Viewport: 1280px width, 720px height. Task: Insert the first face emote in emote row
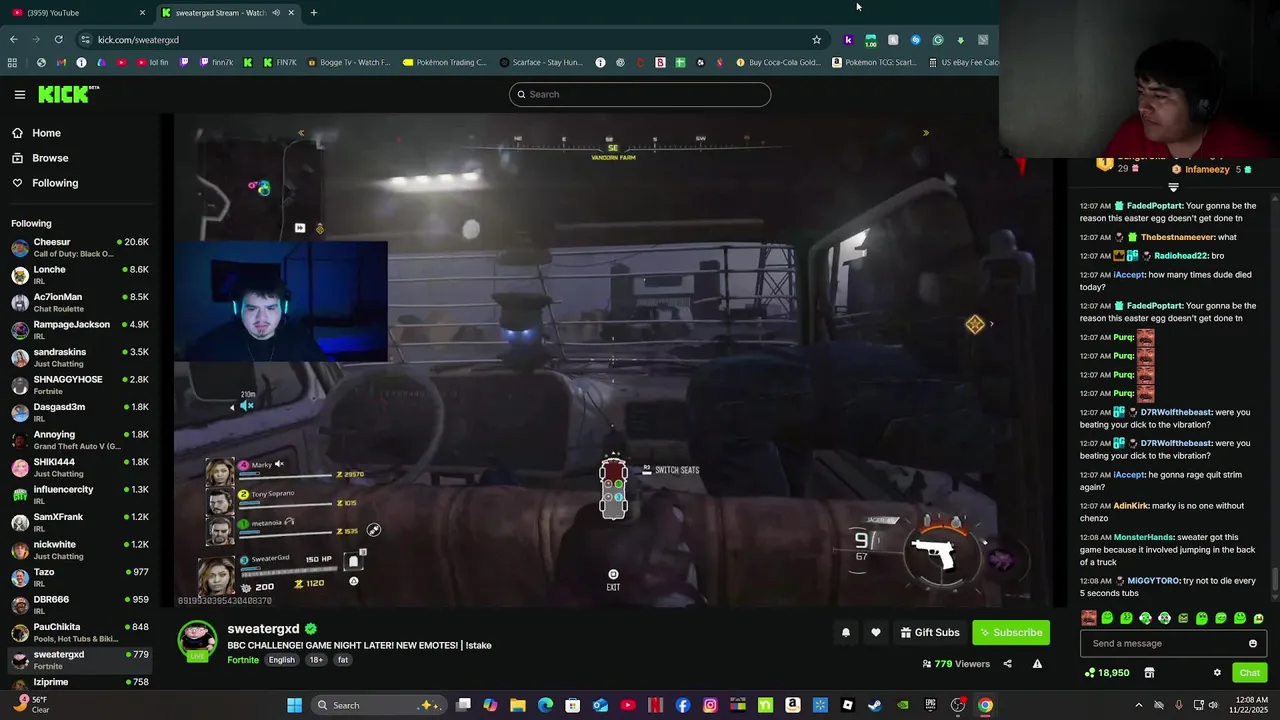pos(1089,618)
